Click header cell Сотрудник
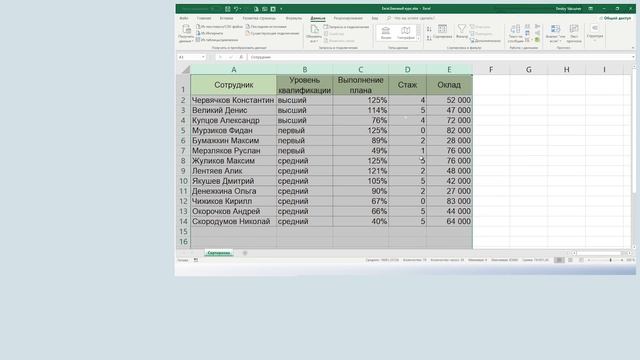Viewport: 640px width, 360px height. [x=233, y=85]
